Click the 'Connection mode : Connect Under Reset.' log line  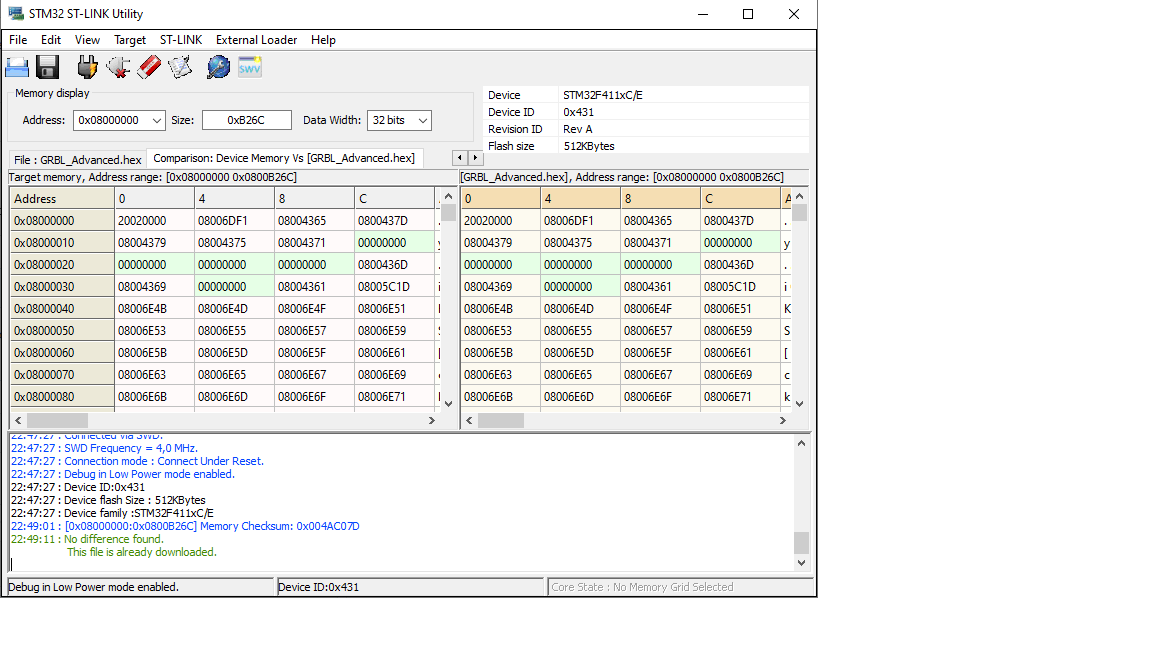tap(137, 461)
